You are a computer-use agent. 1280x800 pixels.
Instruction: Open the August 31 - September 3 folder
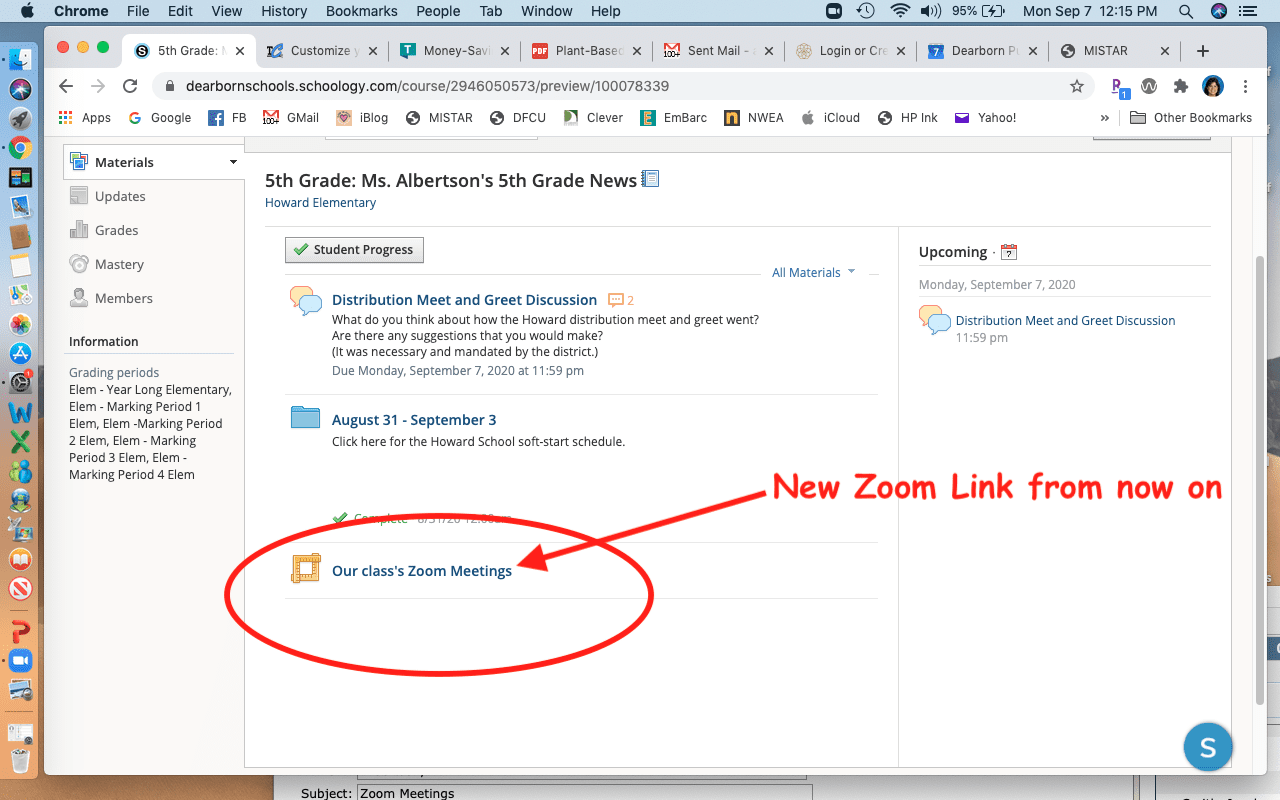coord(414,420)
